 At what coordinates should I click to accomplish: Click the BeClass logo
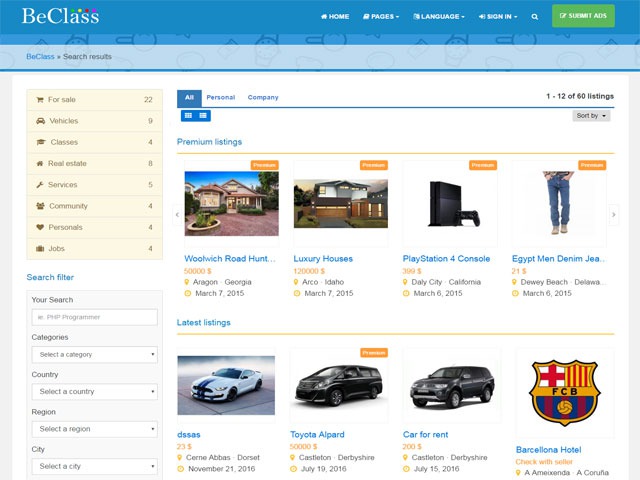[60, 16]
